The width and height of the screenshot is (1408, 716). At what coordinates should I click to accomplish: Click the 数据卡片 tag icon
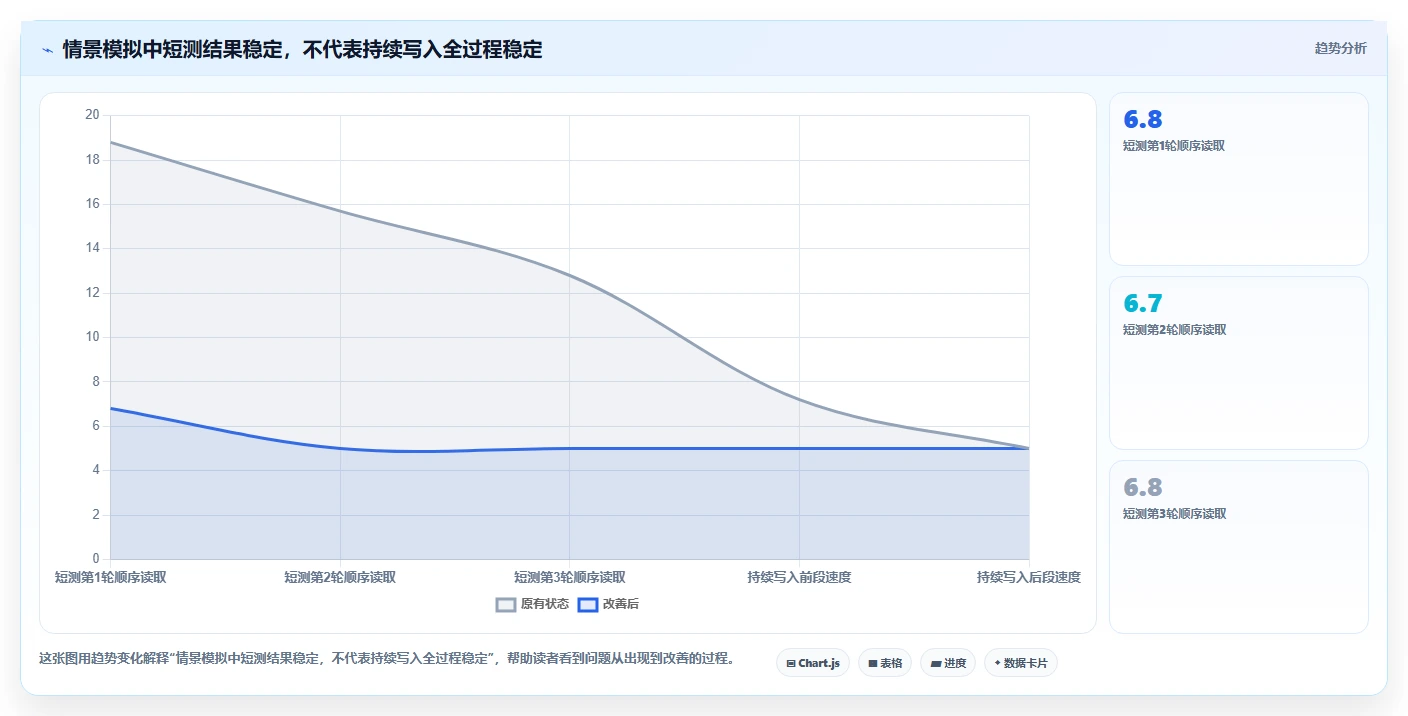[998, 663]
